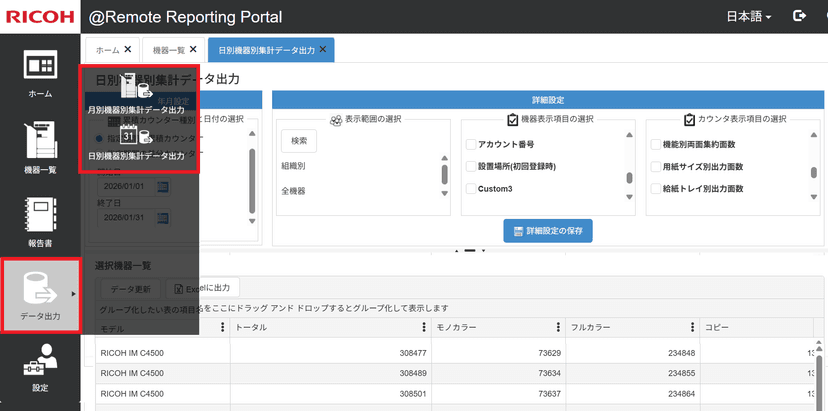
Task: Click the @Remote Reporting Portal title
Action: tap(185, 17)
